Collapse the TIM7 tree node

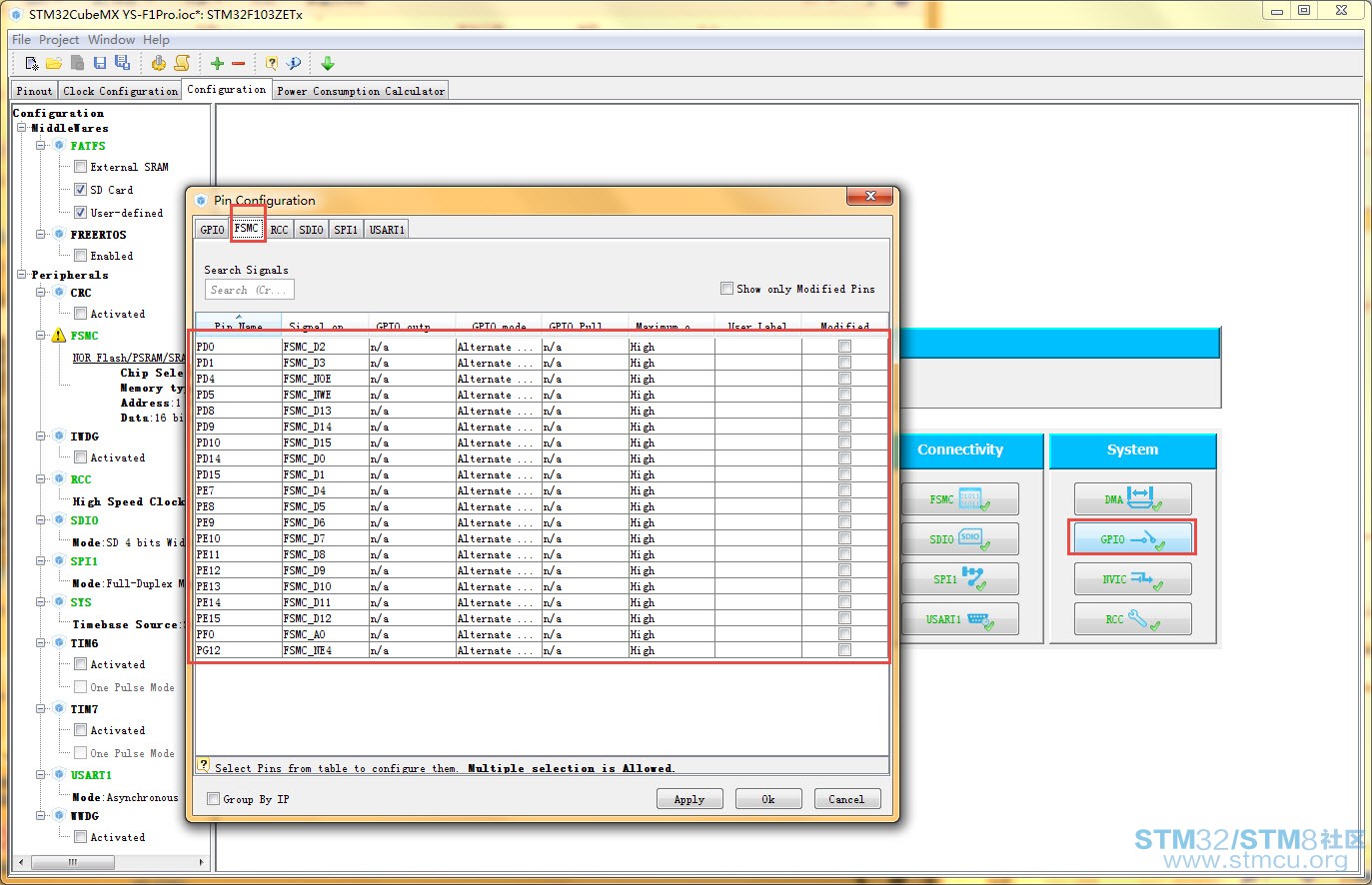tap(41, 709)
